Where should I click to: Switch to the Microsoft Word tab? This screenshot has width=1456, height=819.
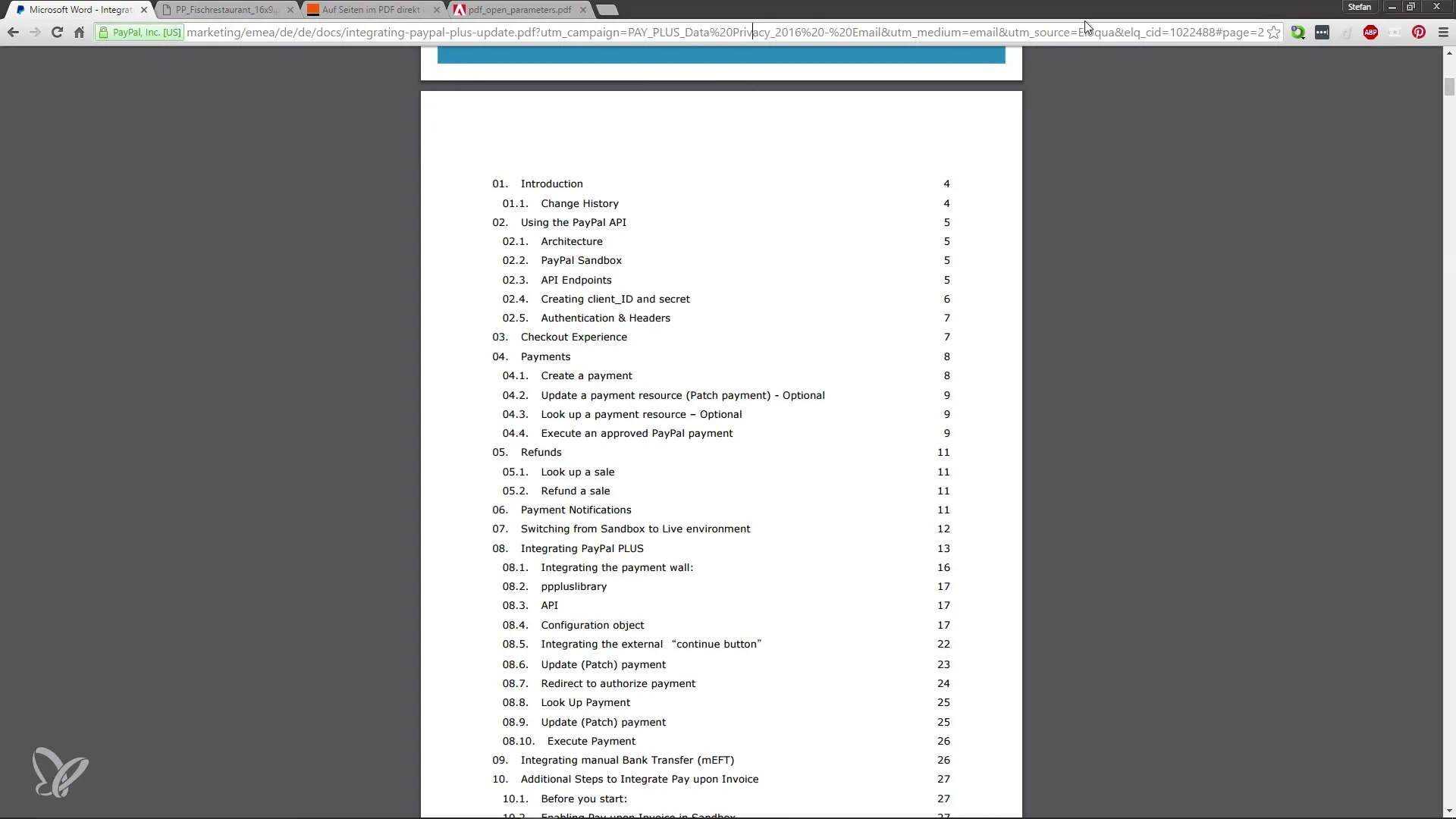(x=75, y=9)
